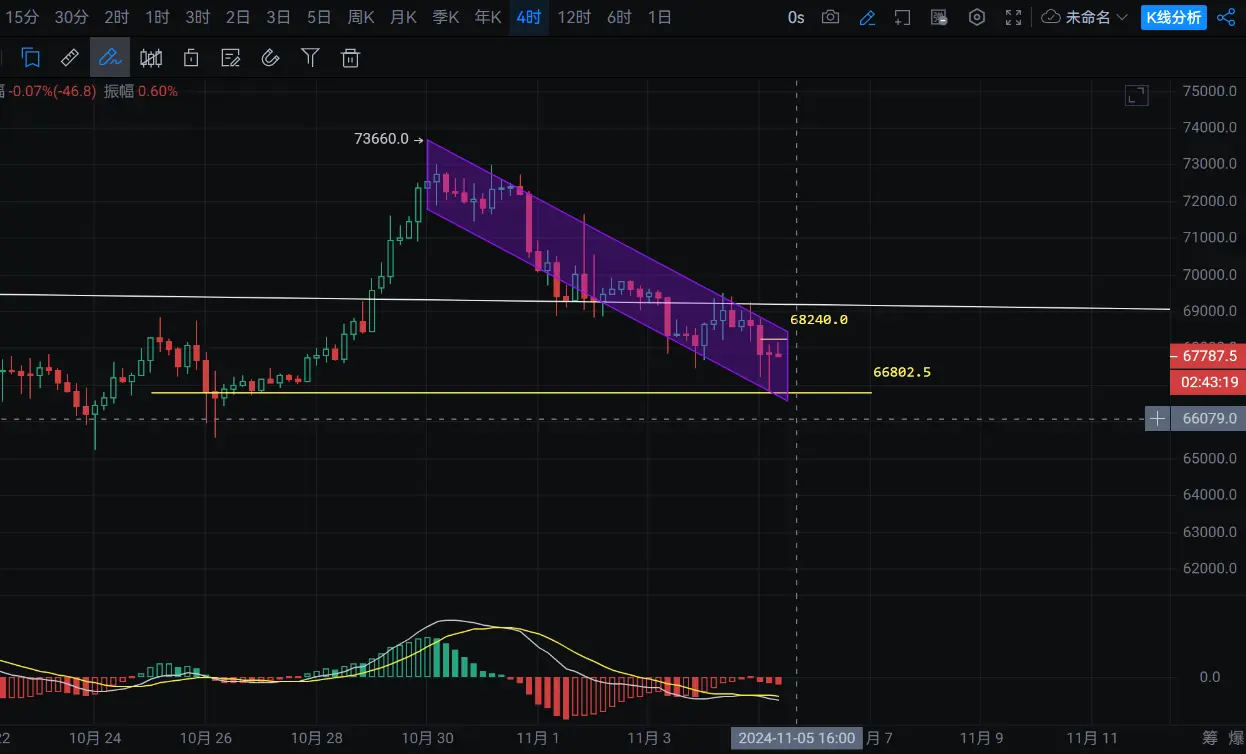Maximize chart pane corner icon
Screen dimensions: 1246x754
[x=1136, y=96]
